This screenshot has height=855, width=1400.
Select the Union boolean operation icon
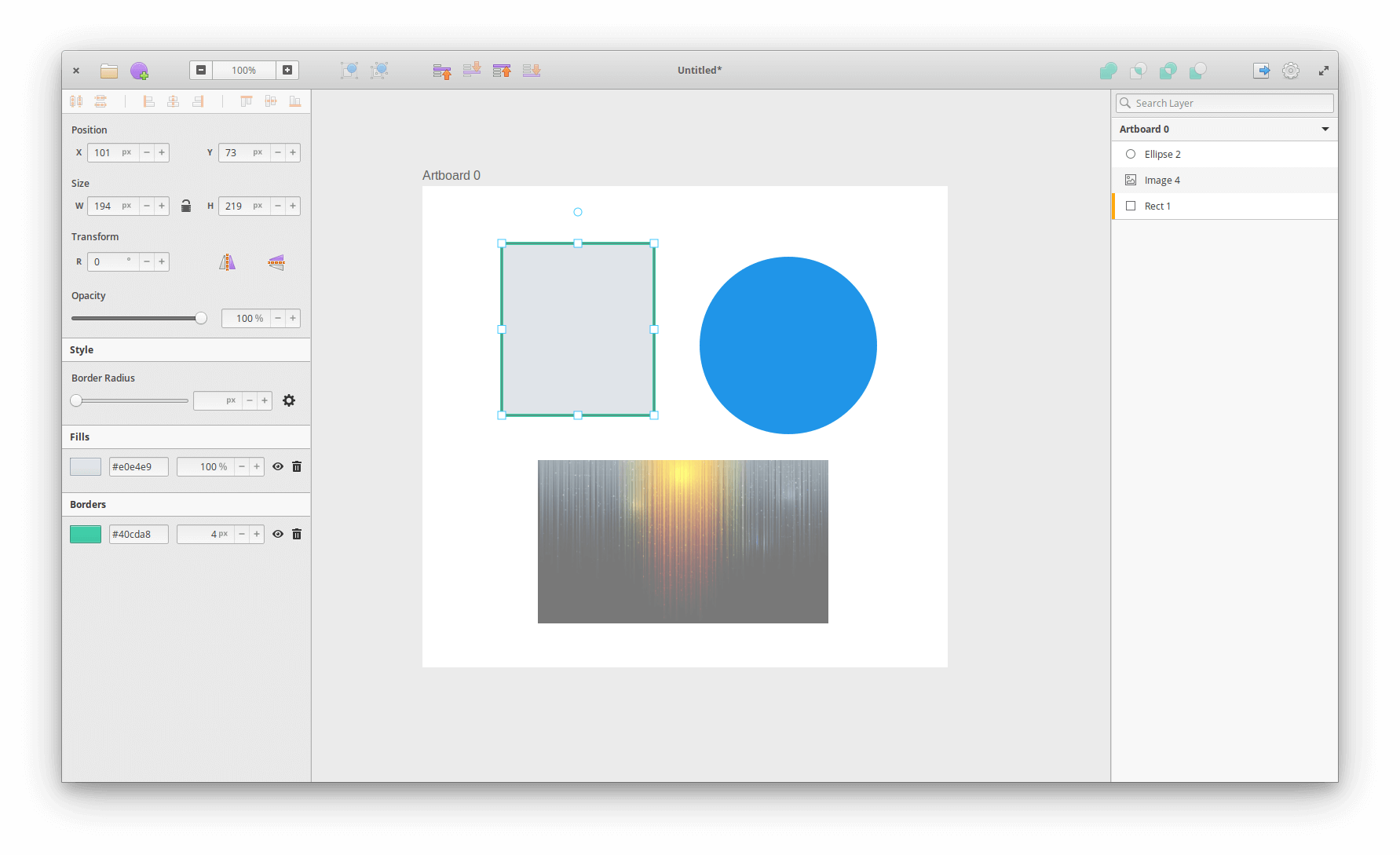coord(1109,71)
